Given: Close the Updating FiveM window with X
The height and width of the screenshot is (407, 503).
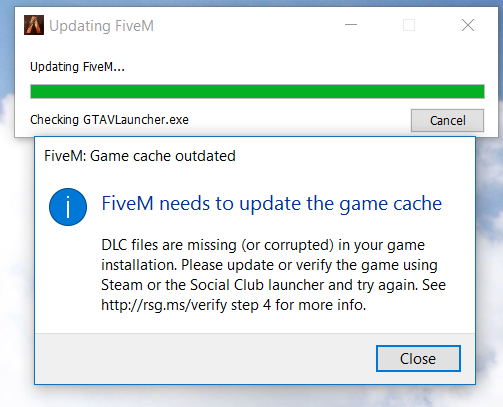Looking at the screenshot, I should (x=468, y=25).
